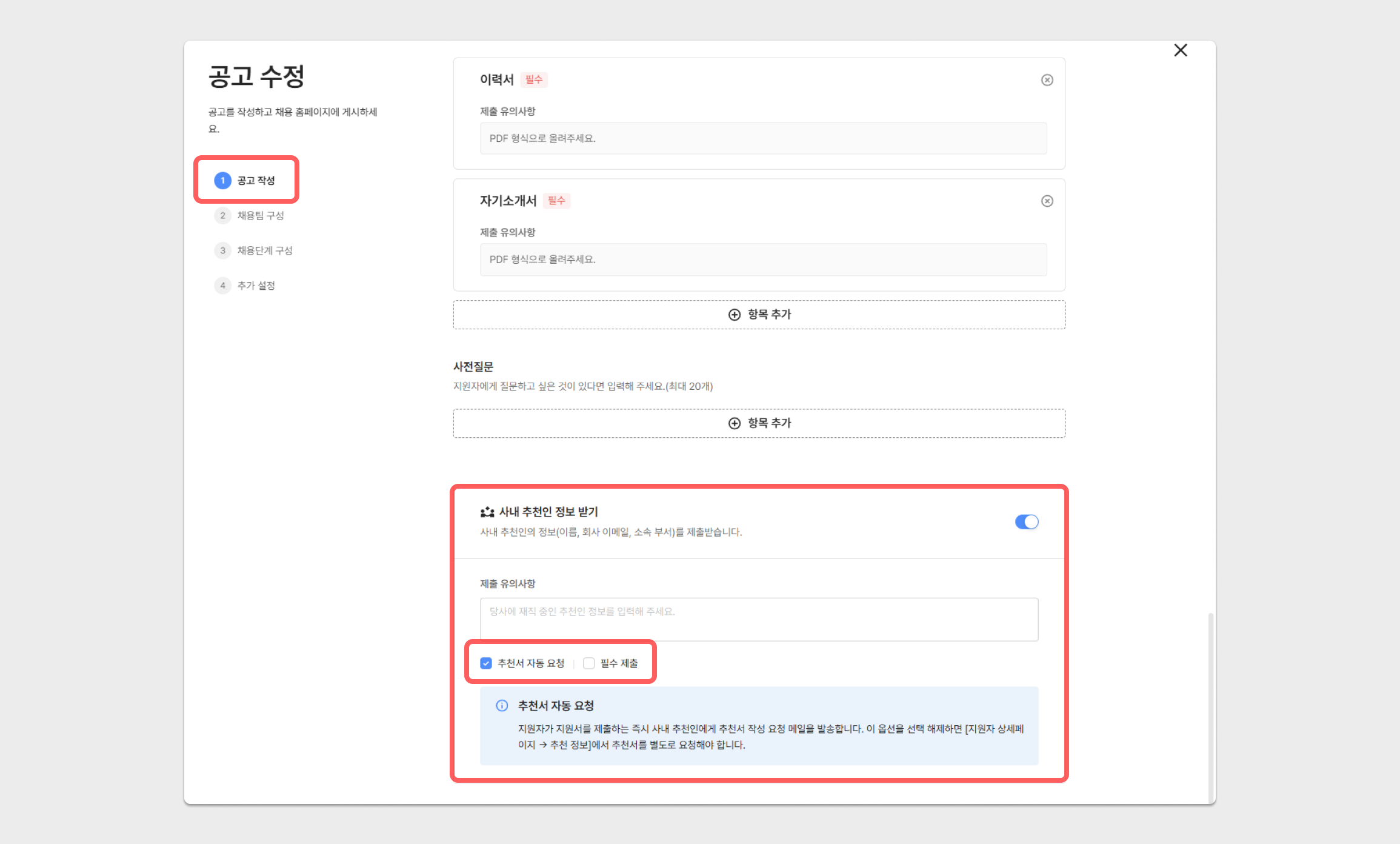This screenshot has width=1400, height=844.
Task: Close the 공고 수정 dialog
Action: pos(1180,50)
